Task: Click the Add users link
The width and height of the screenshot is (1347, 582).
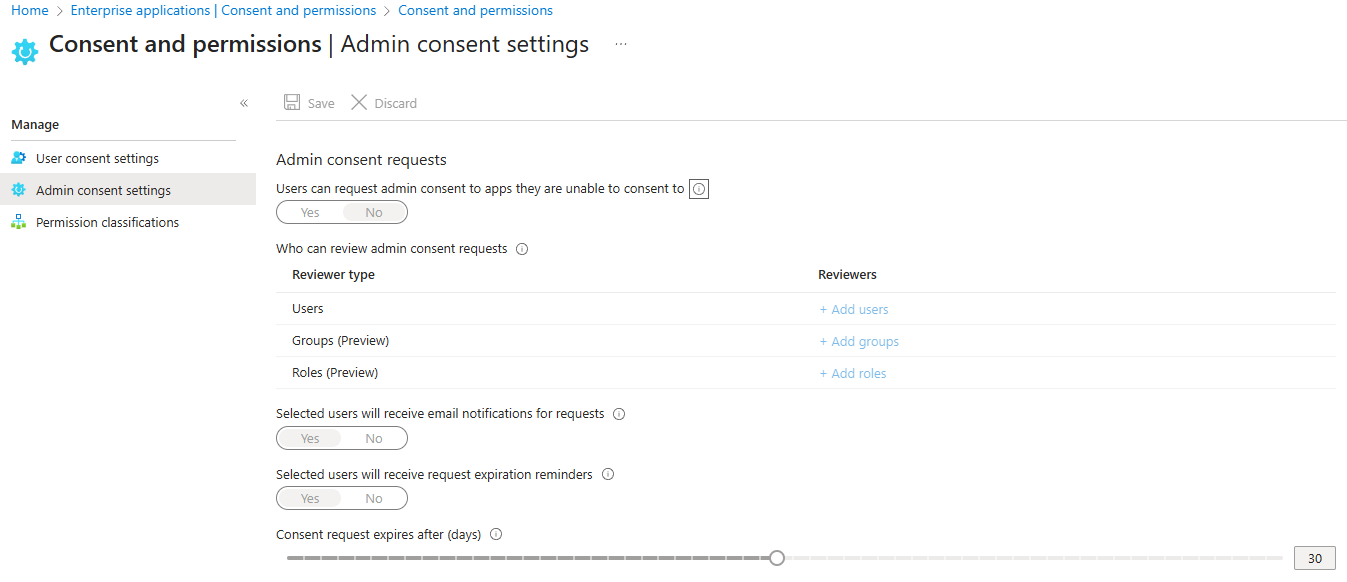Action: coord(854,310)
